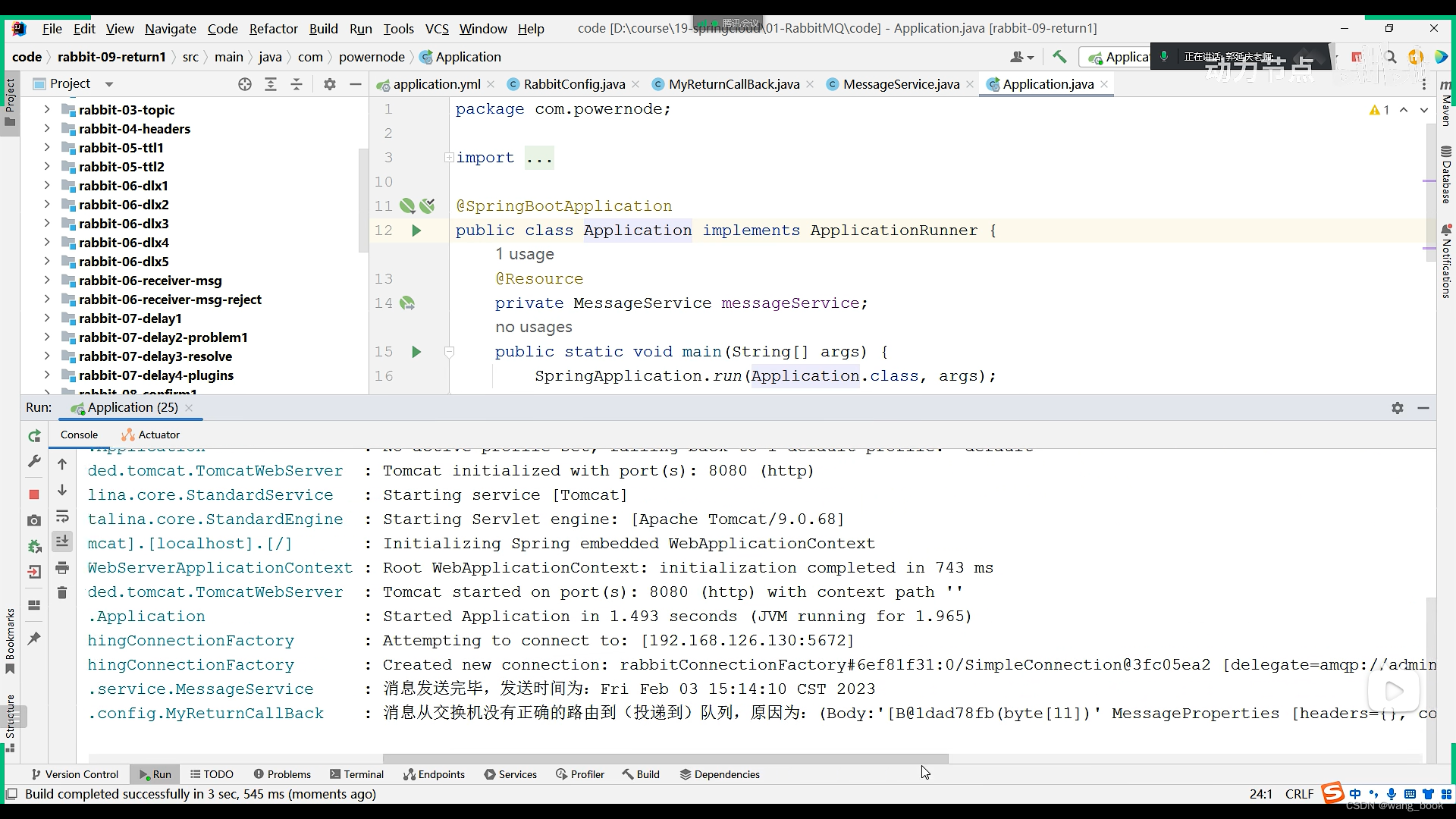Viewport: 1456px width, 819px height.
Task: Stop the running application
Action: pos(34,494)
